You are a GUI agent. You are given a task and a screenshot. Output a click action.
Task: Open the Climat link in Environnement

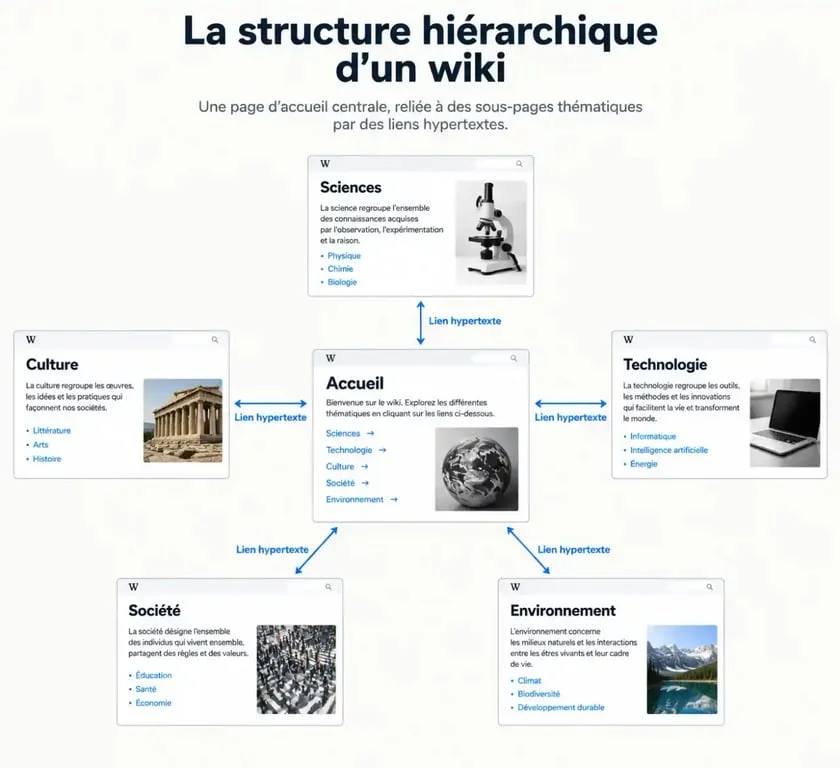pyautogui.click(x=529, y=681)
